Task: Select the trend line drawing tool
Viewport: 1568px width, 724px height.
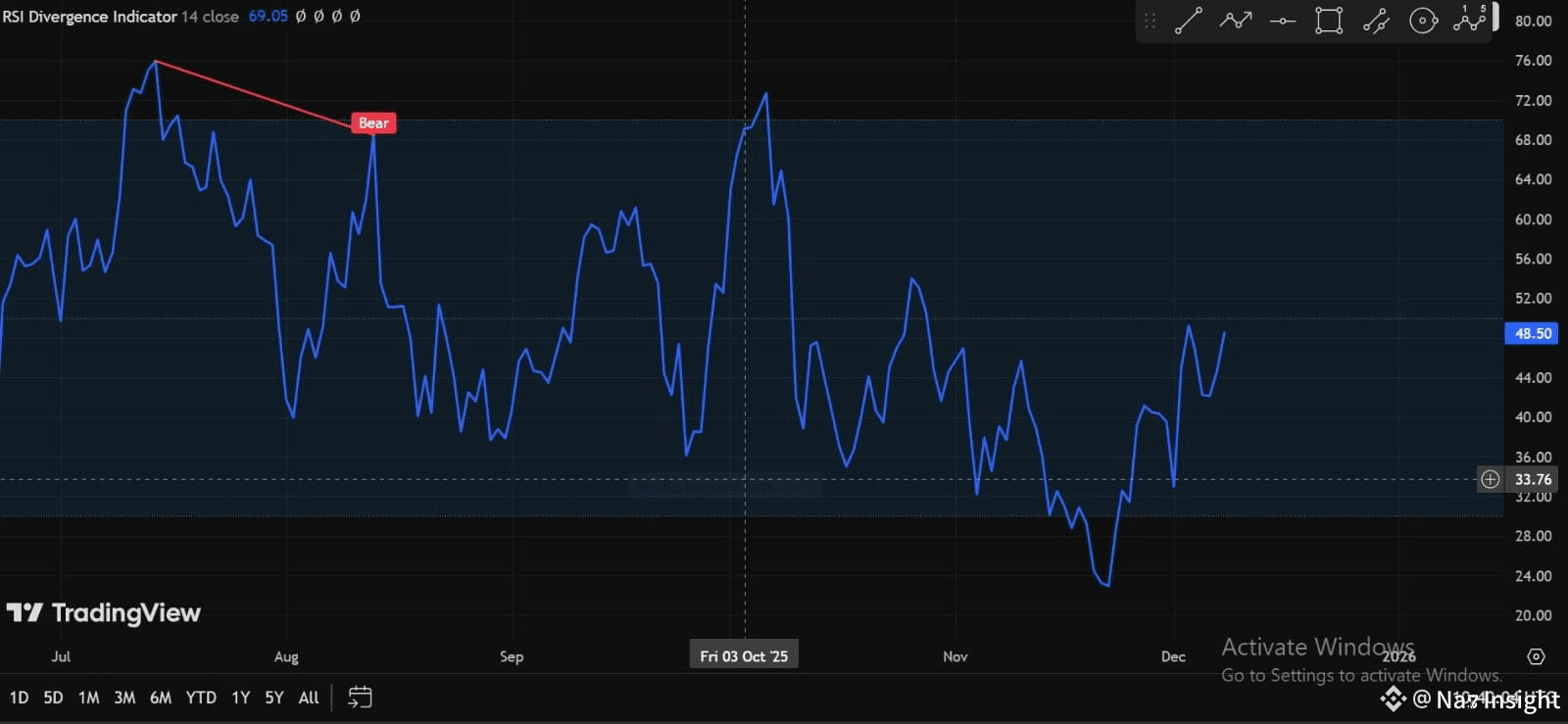Action: [x=1188, y=21]
